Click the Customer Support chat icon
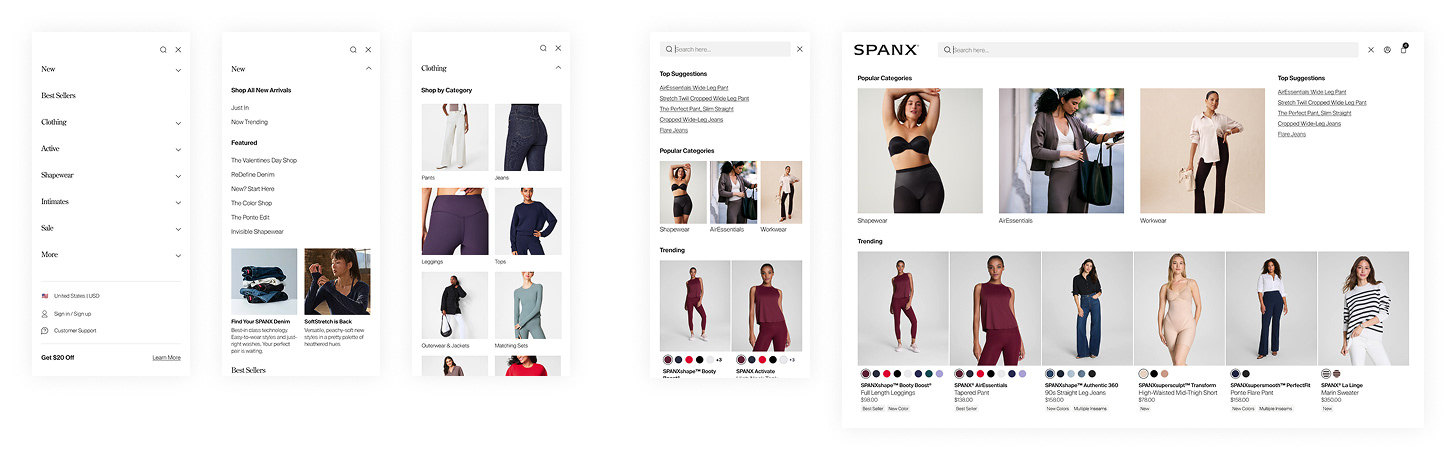 [45, 330]
